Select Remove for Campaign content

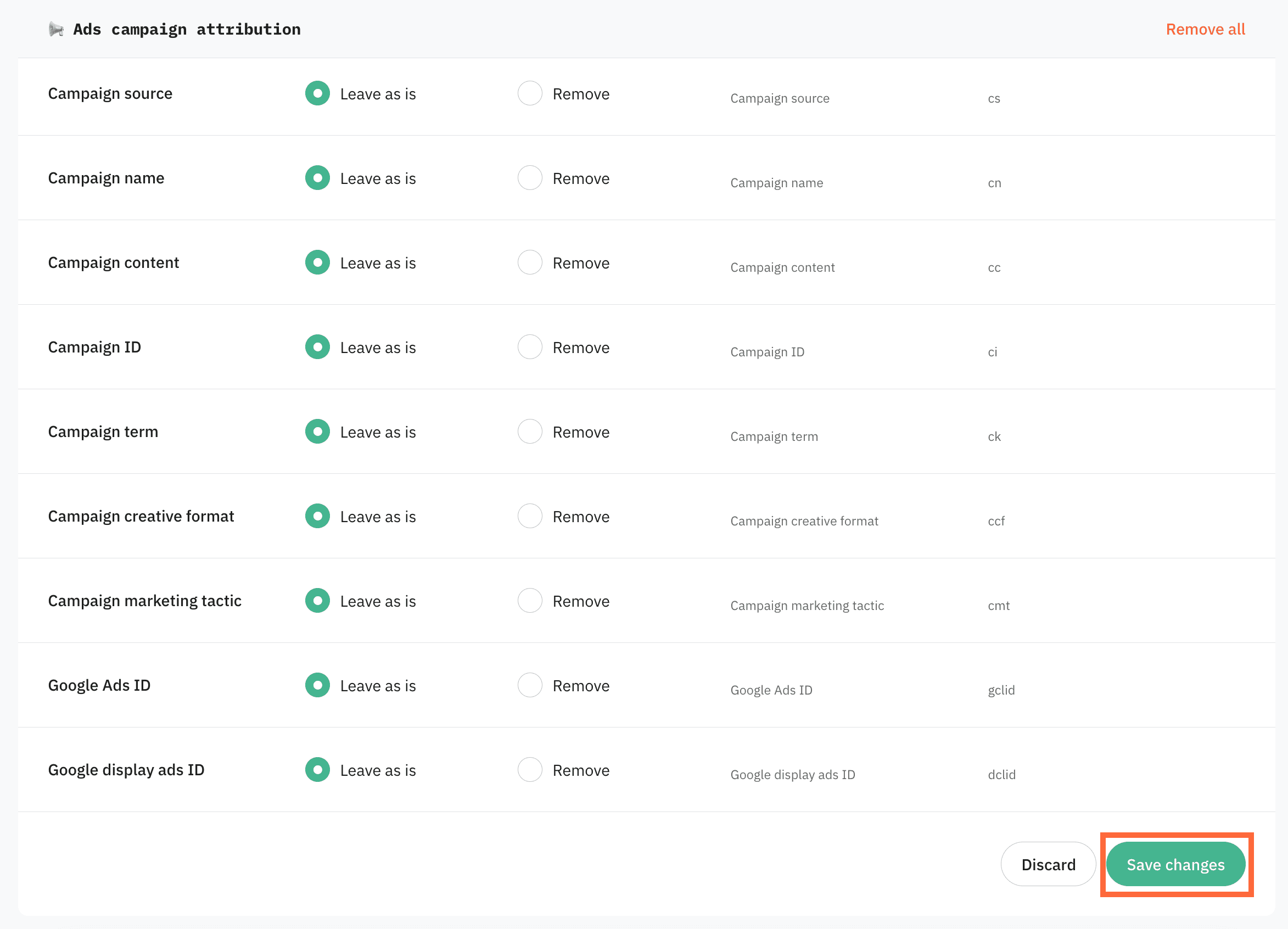(x=530, y=263)
